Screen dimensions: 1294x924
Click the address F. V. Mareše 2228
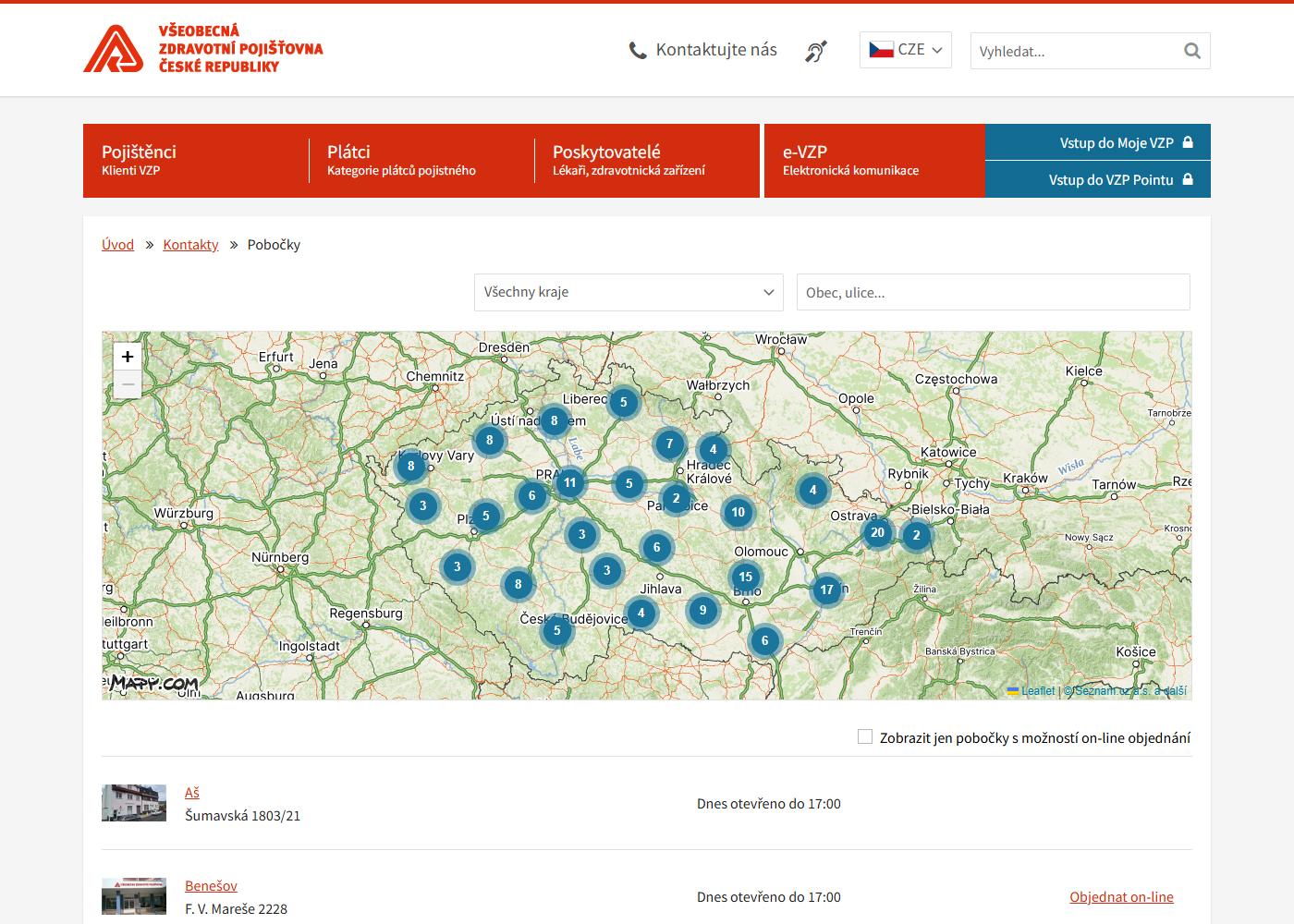tap(236, 909)
